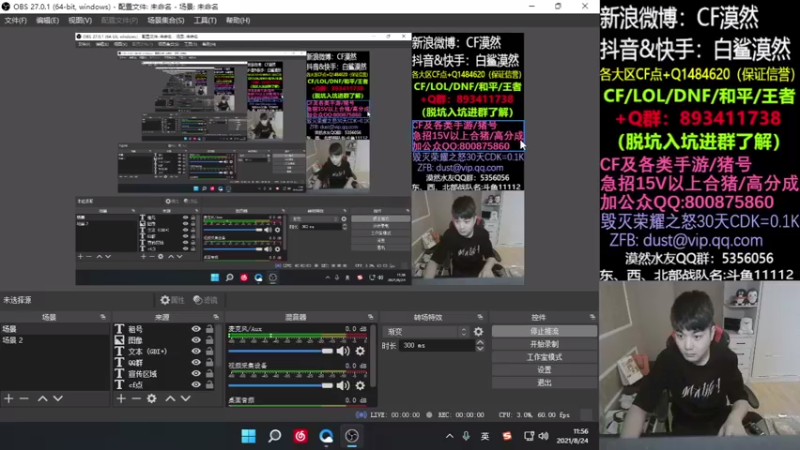This screenshot has width=800, height=450.
Task: Toggle lock on 宣传区域 source
Action: coord(210,373)
